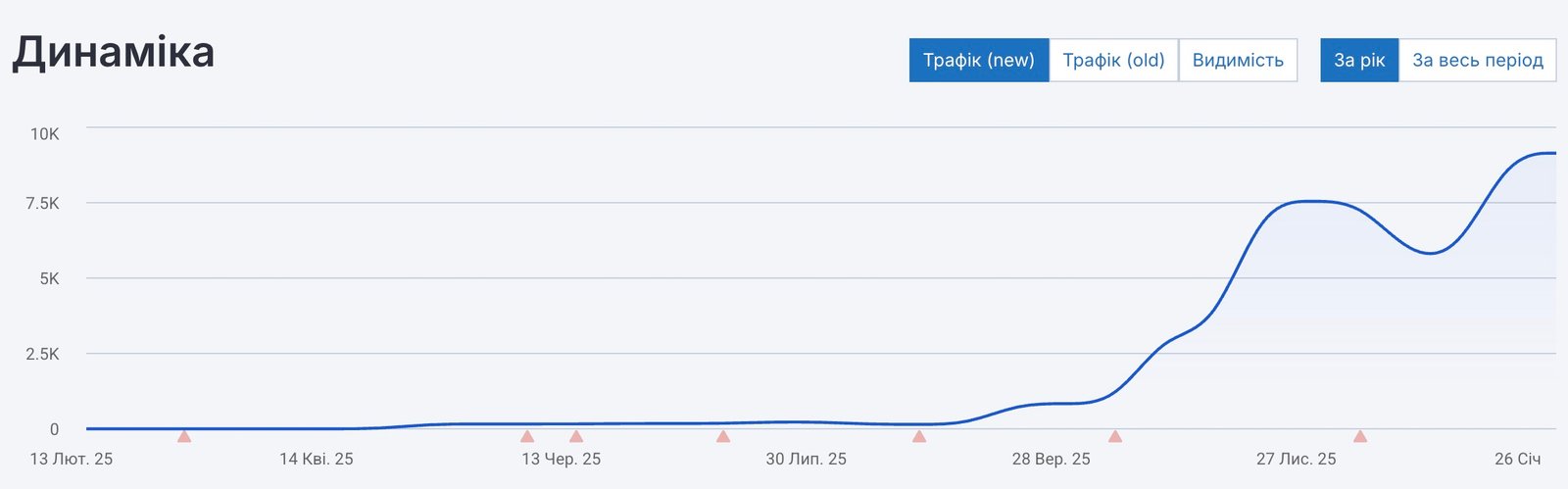Open the event marker just right of 13 Чер. 25
This screenshot has width=1568, height=489.
click(576, 436)
